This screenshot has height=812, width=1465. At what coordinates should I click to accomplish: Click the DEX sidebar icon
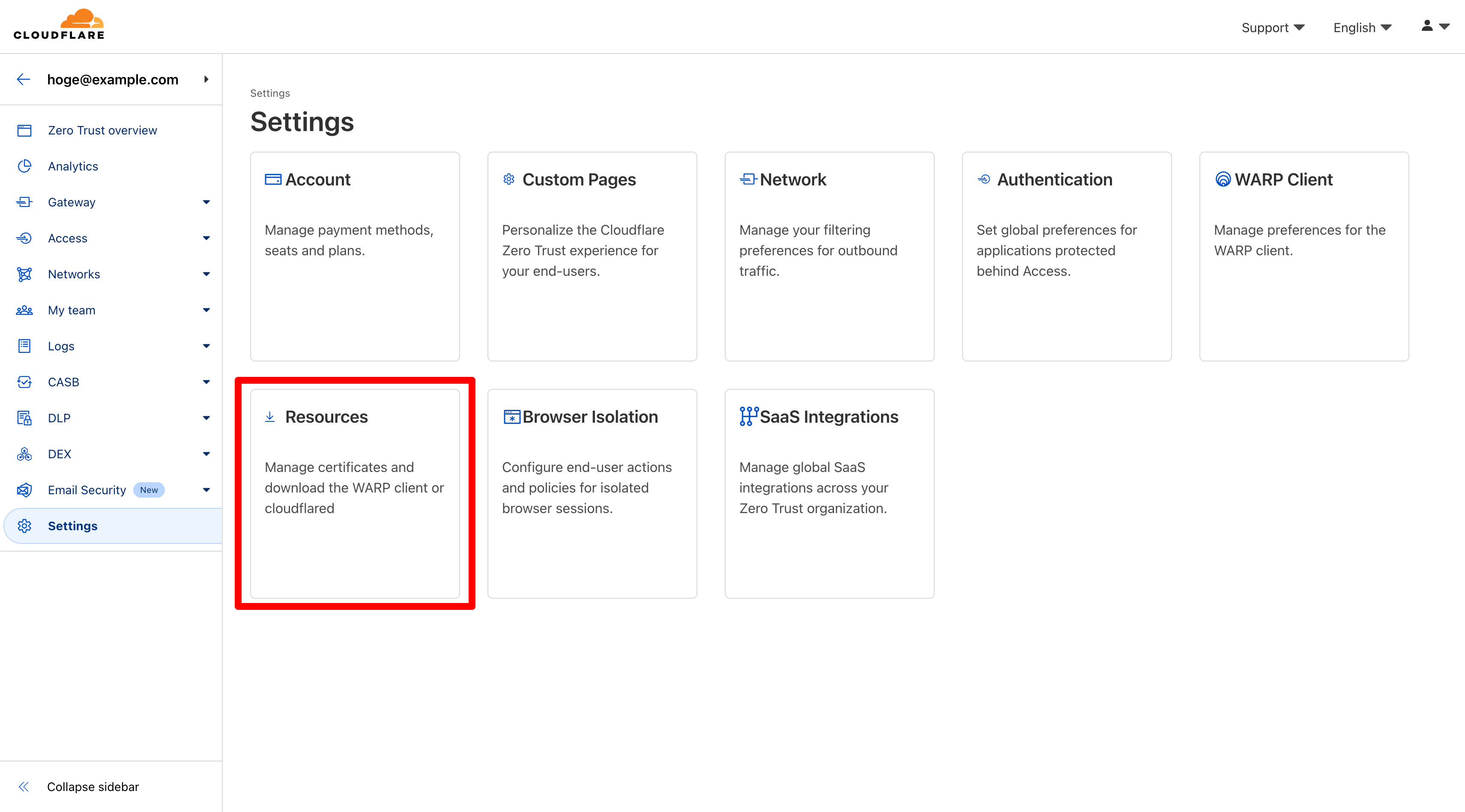pyautogui.click(x=24, y=454)
